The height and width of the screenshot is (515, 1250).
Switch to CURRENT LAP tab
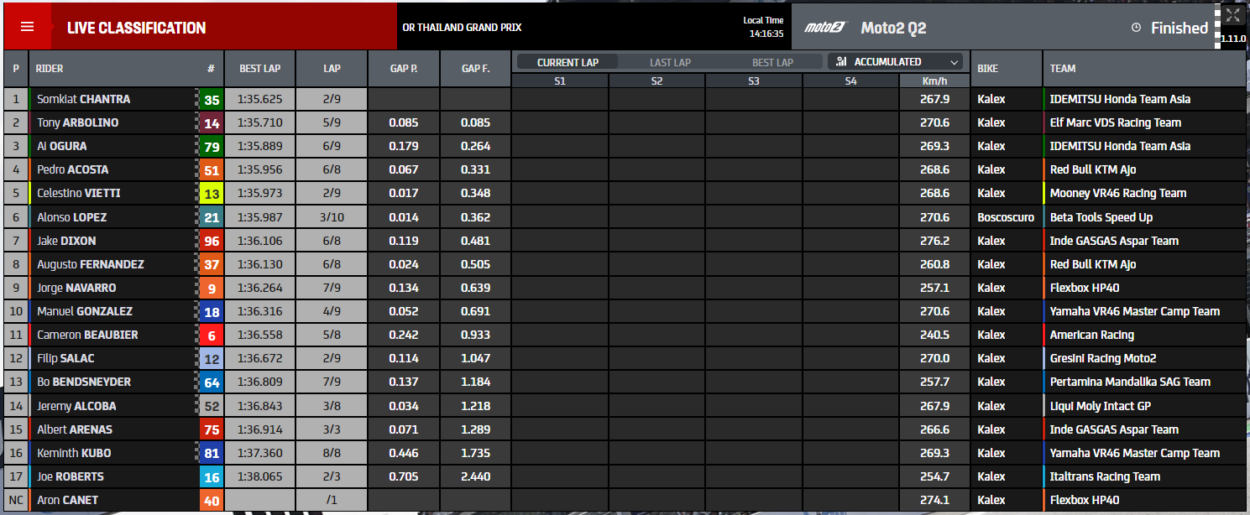pos(568,62)
